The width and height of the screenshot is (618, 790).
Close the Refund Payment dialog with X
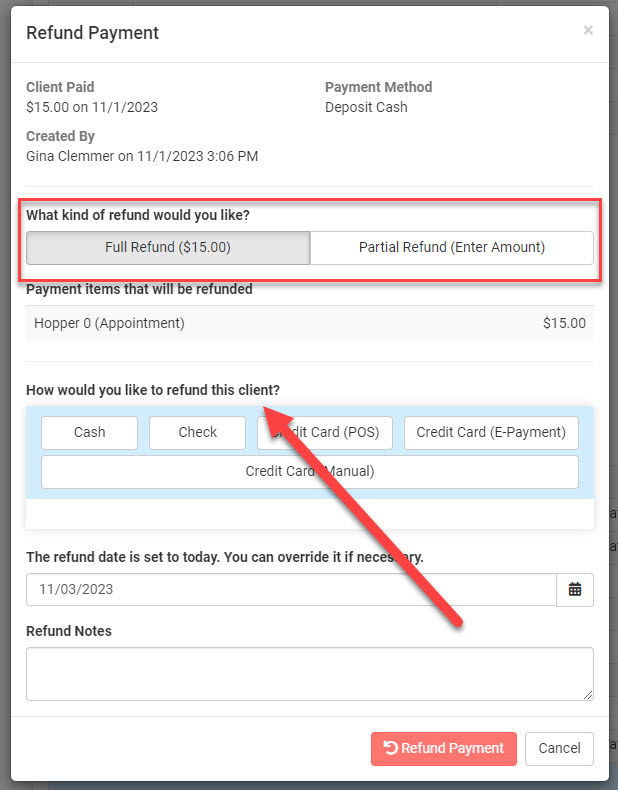(x=588, y=31)
